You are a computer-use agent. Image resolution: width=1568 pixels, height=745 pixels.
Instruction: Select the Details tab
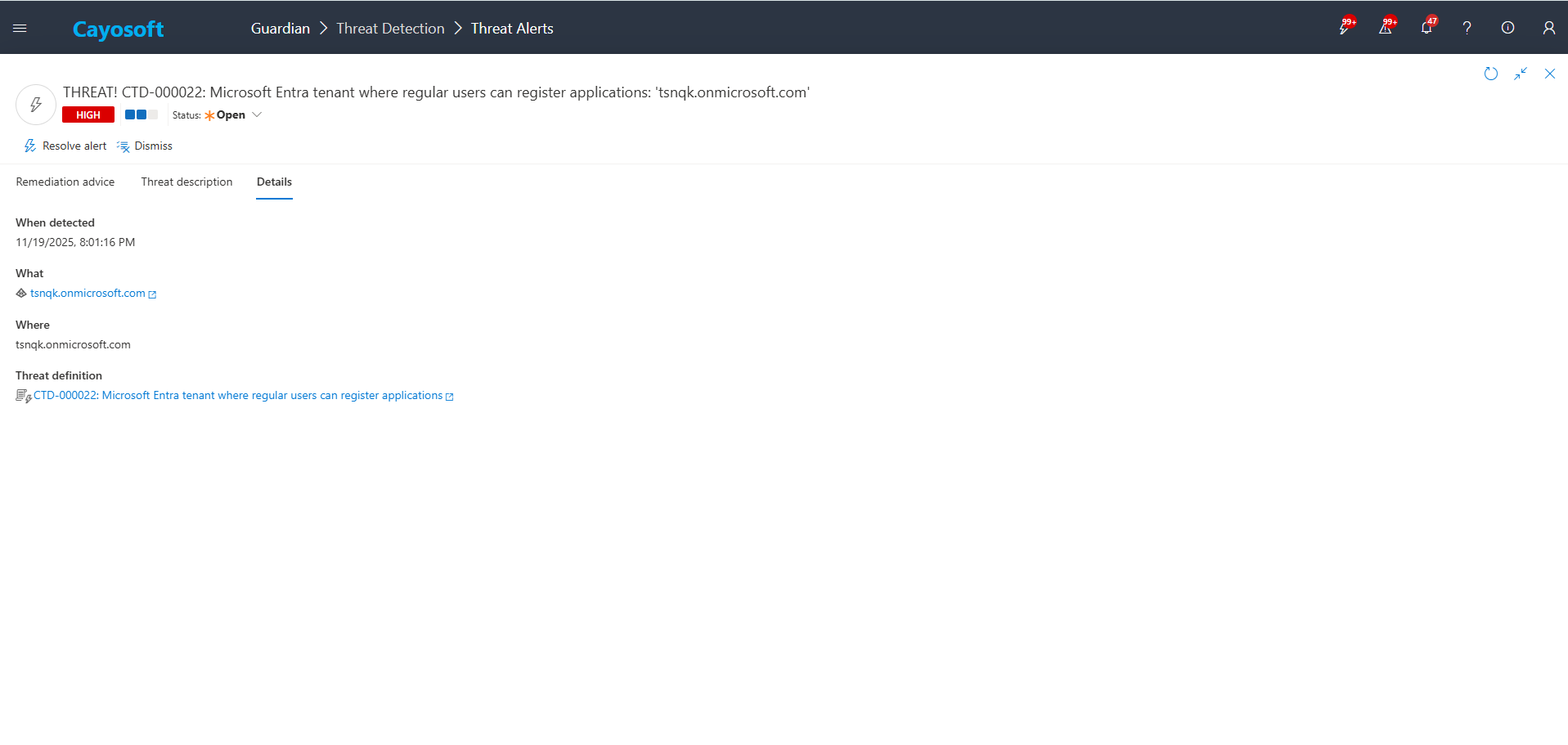coord(274,182)
